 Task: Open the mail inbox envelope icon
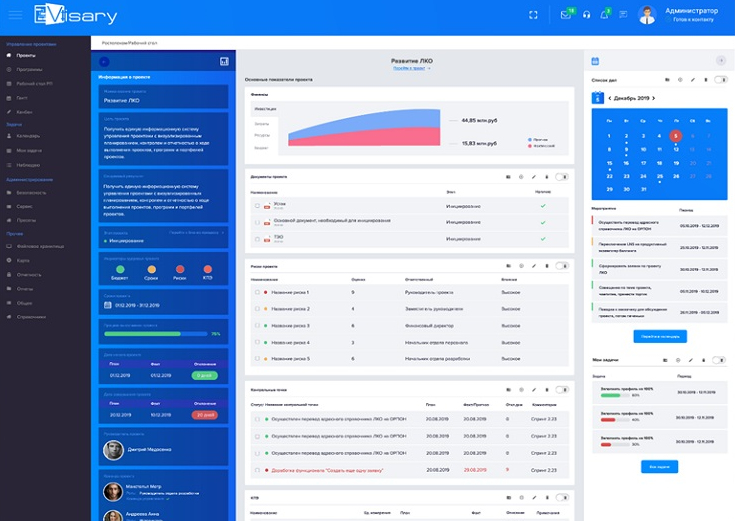point(565,15)
